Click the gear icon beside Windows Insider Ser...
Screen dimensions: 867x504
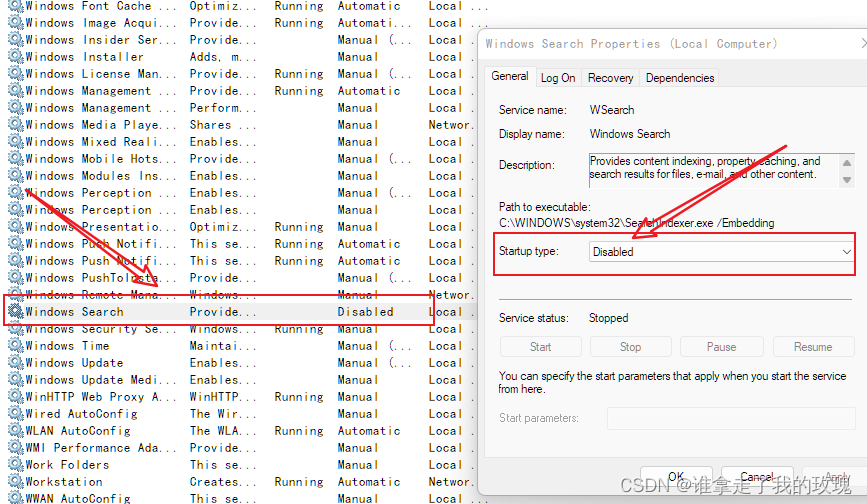(x=15, y=40)
